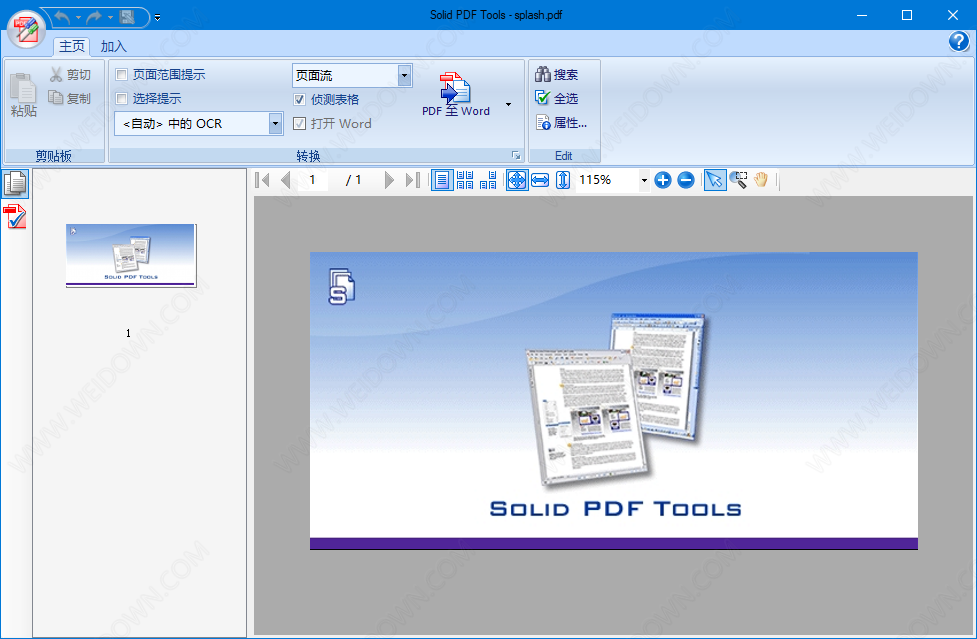Select the marquee zoom magnifier tool
The image size is (977, 639).
coord(738,180)
